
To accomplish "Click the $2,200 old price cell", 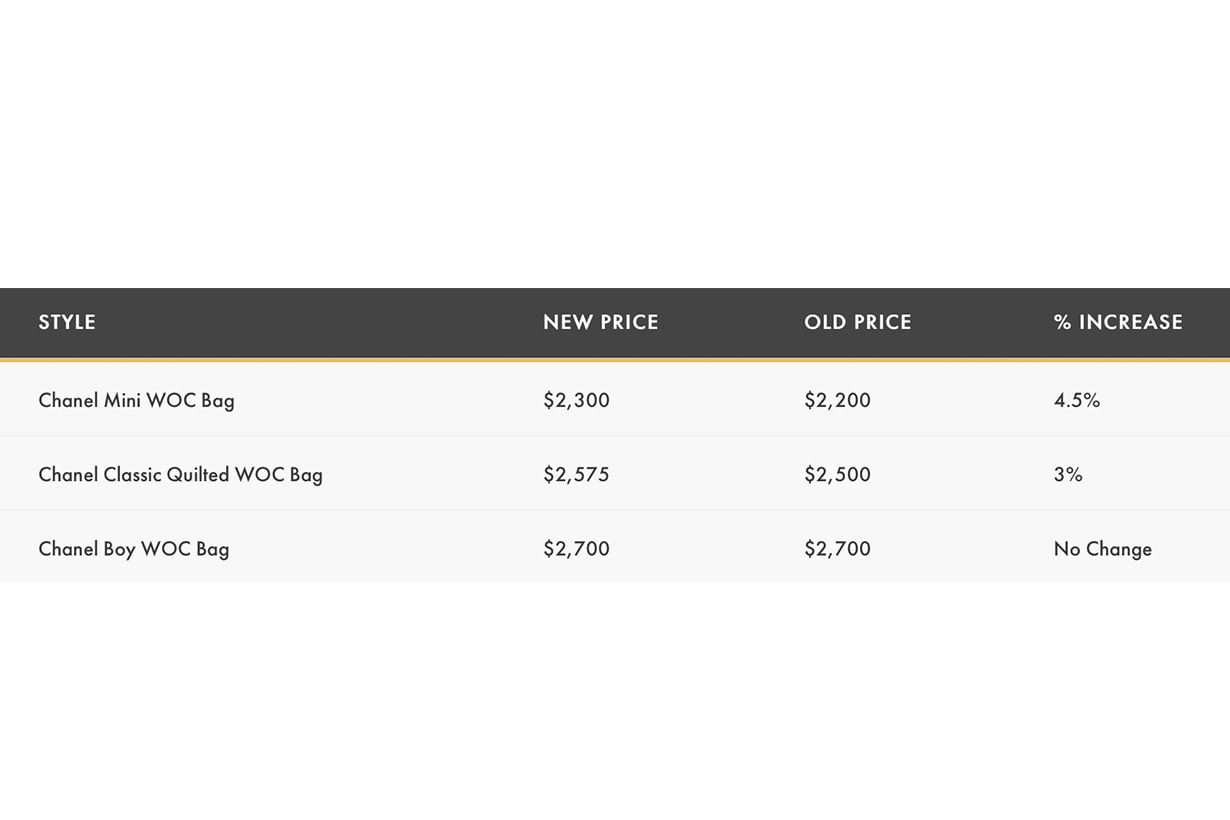I will [837, 400].
